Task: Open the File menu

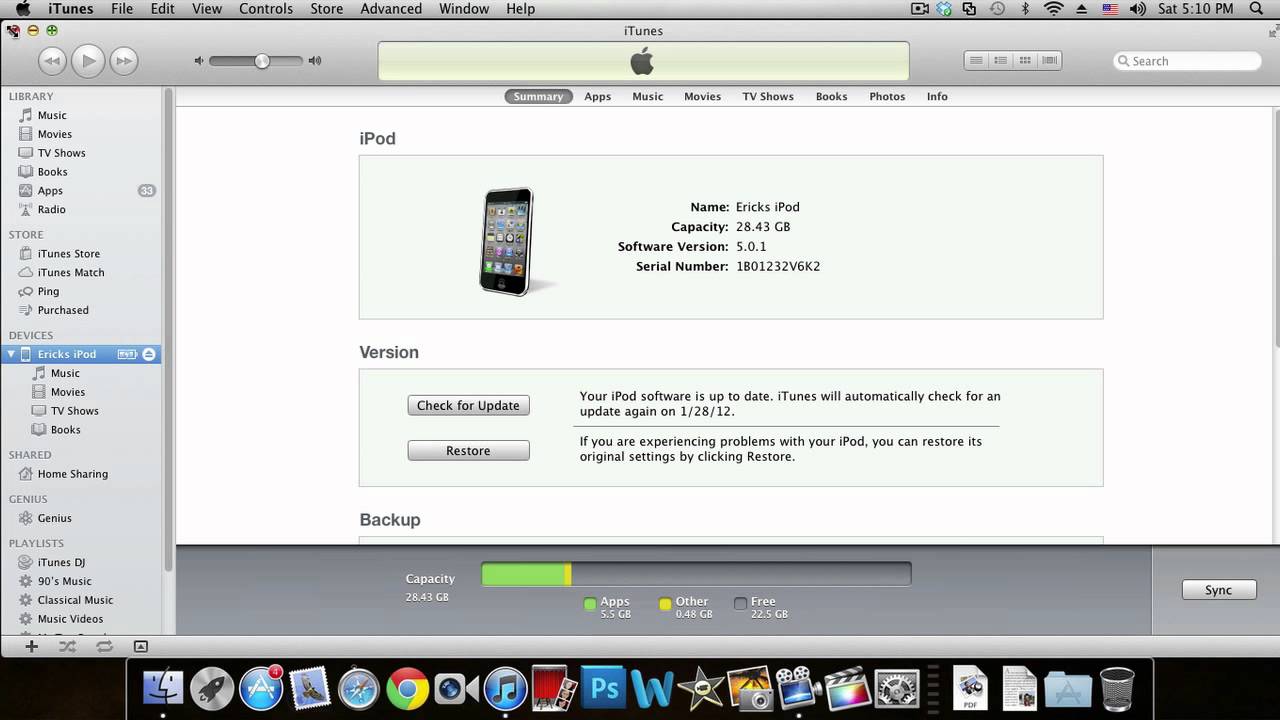Action: click(x=122, y=9)
